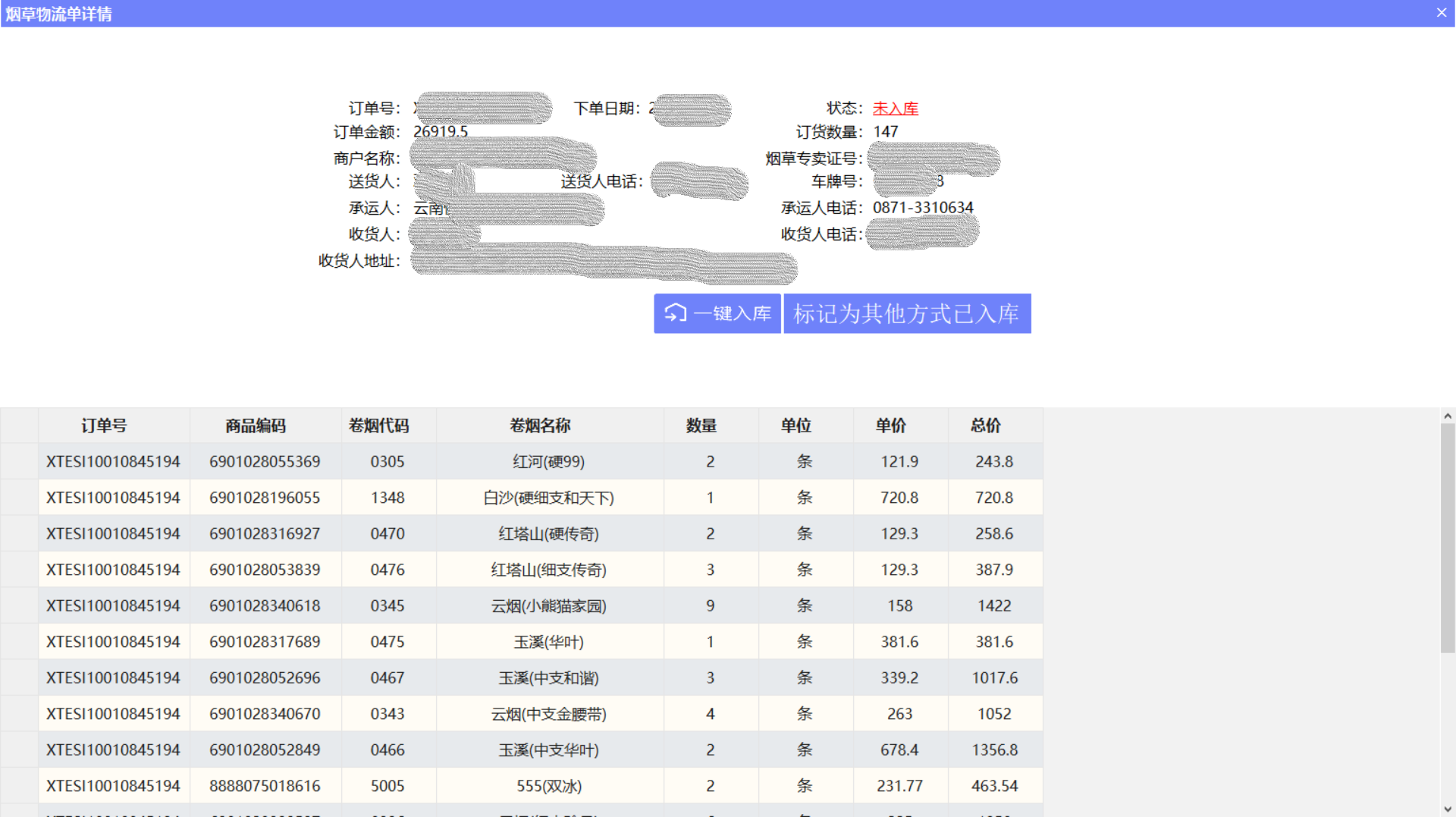Click the scrollbar up arrow icon
1456x817 pixels.
coord(1448,416)
